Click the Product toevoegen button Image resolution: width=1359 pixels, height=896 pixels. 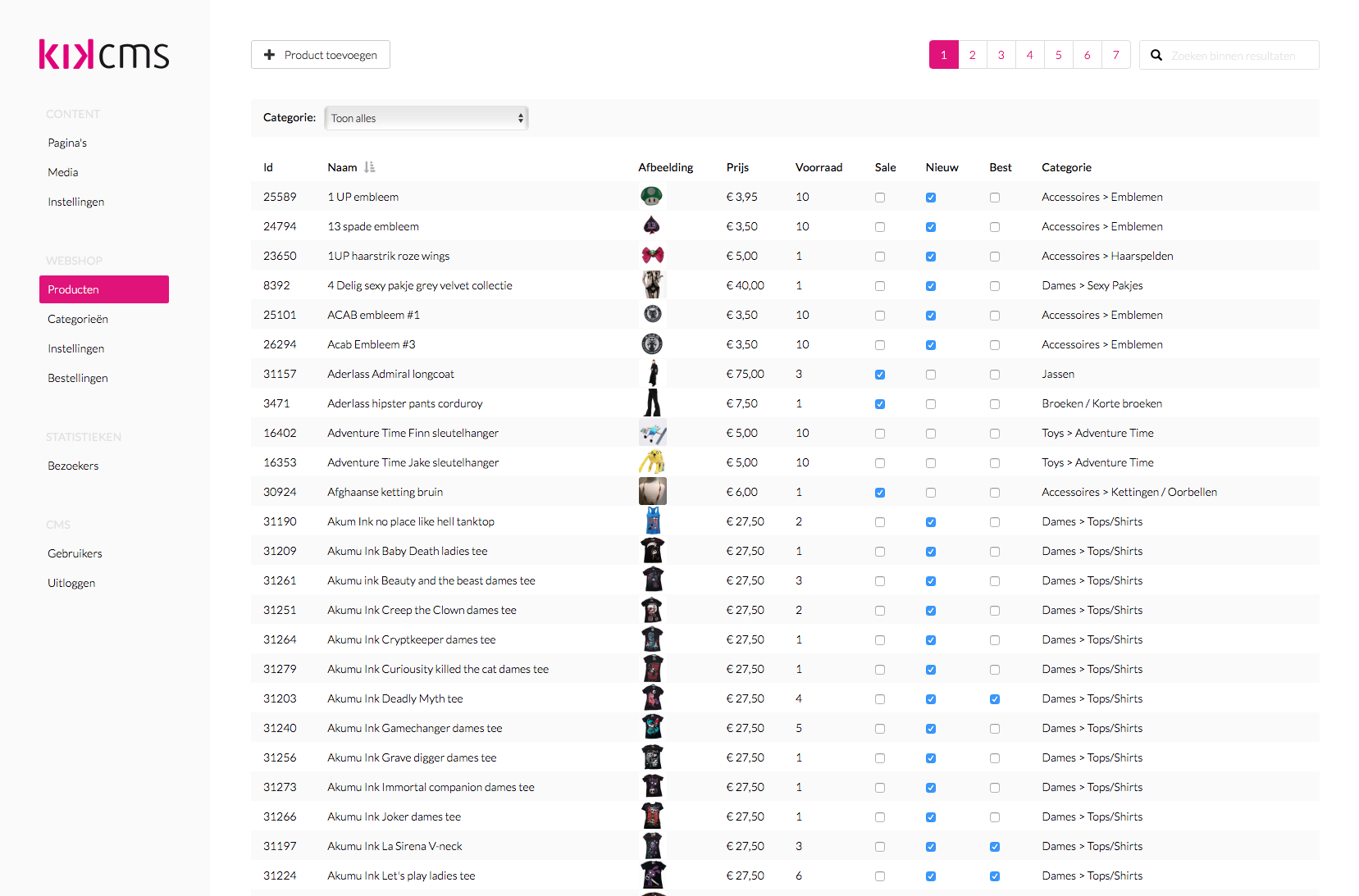coord(320,54)
